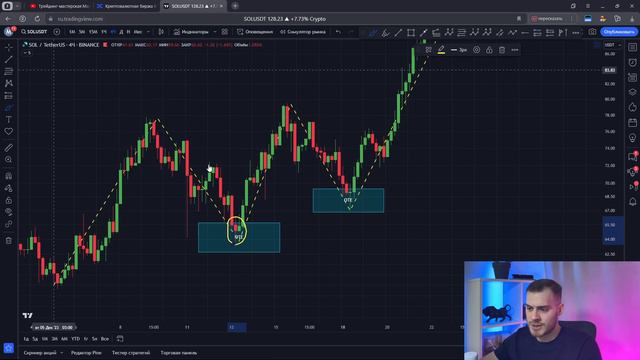Image resolution: width=640 pixels, height=360 pixels.
Task: Undo the last chart action
Action: click(x=338, y=32)
